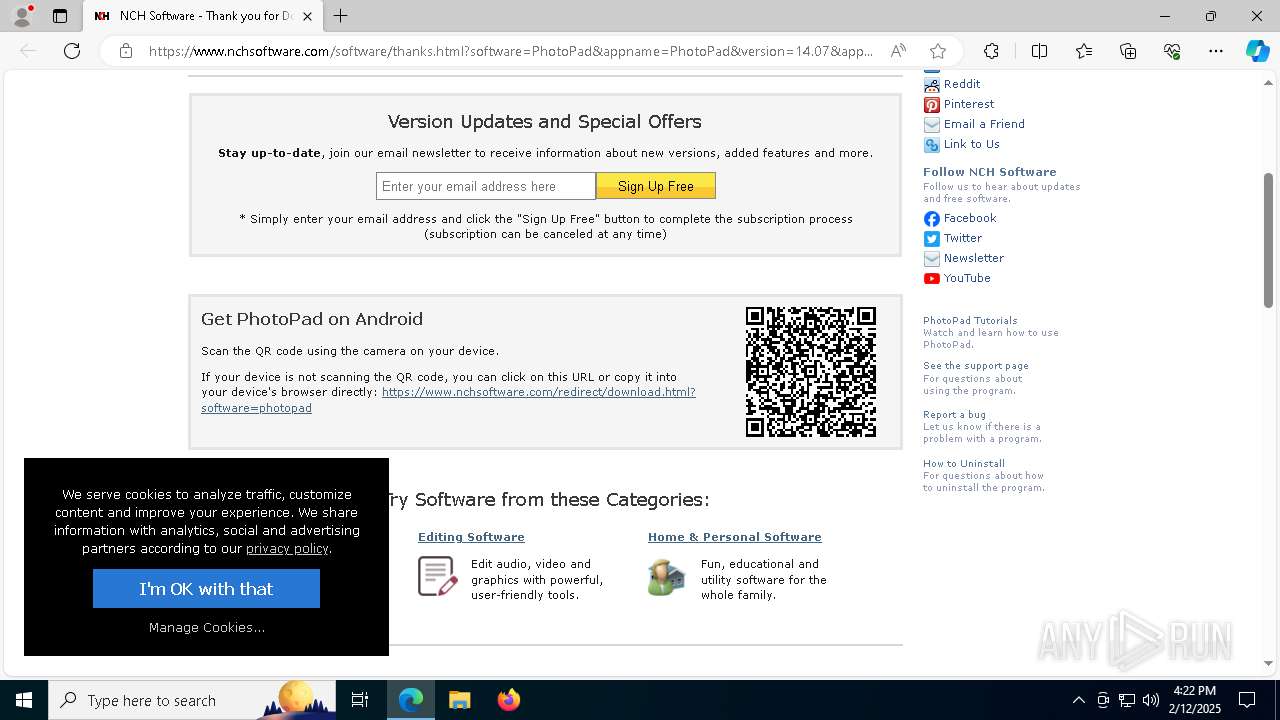1280x720 pixels.
Task: Click the address bar URL
Action: (510, 51)
